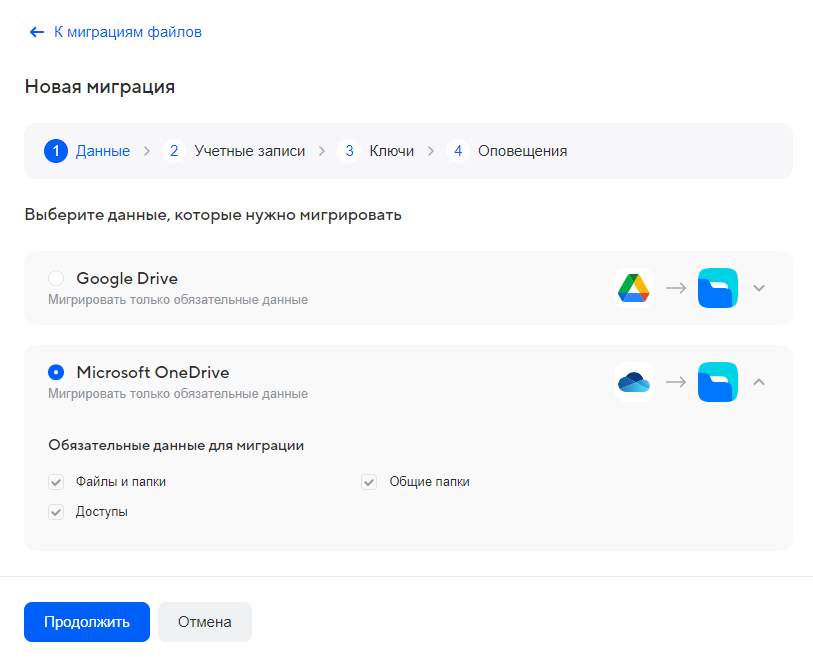Select the Google Drive radio button

click(56, 278)
